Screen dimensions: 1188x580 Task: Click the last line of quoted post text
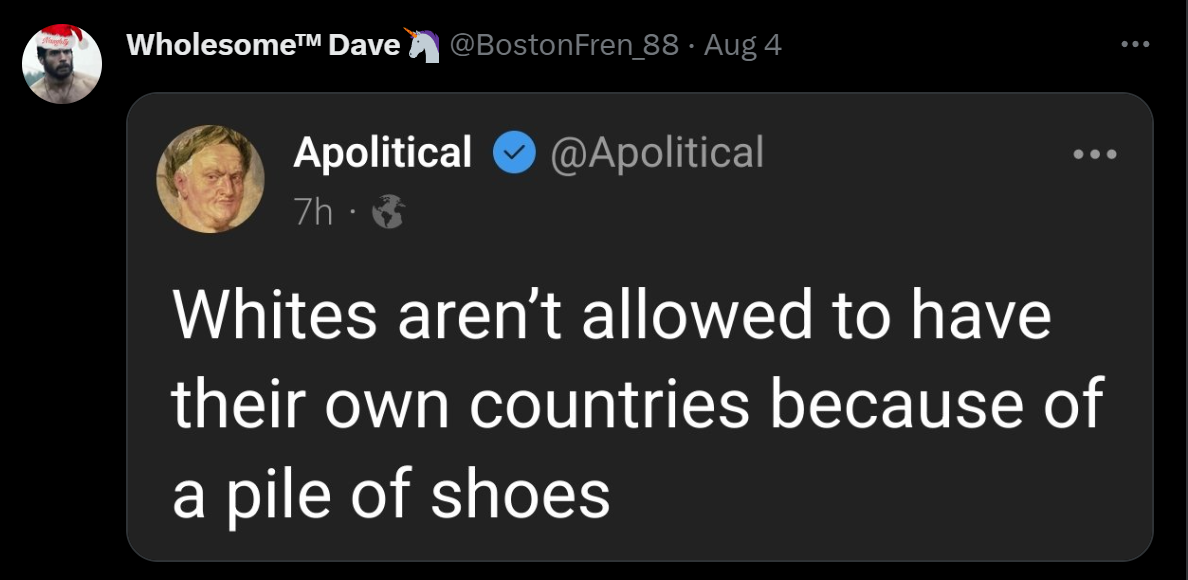tap(391, 494)
